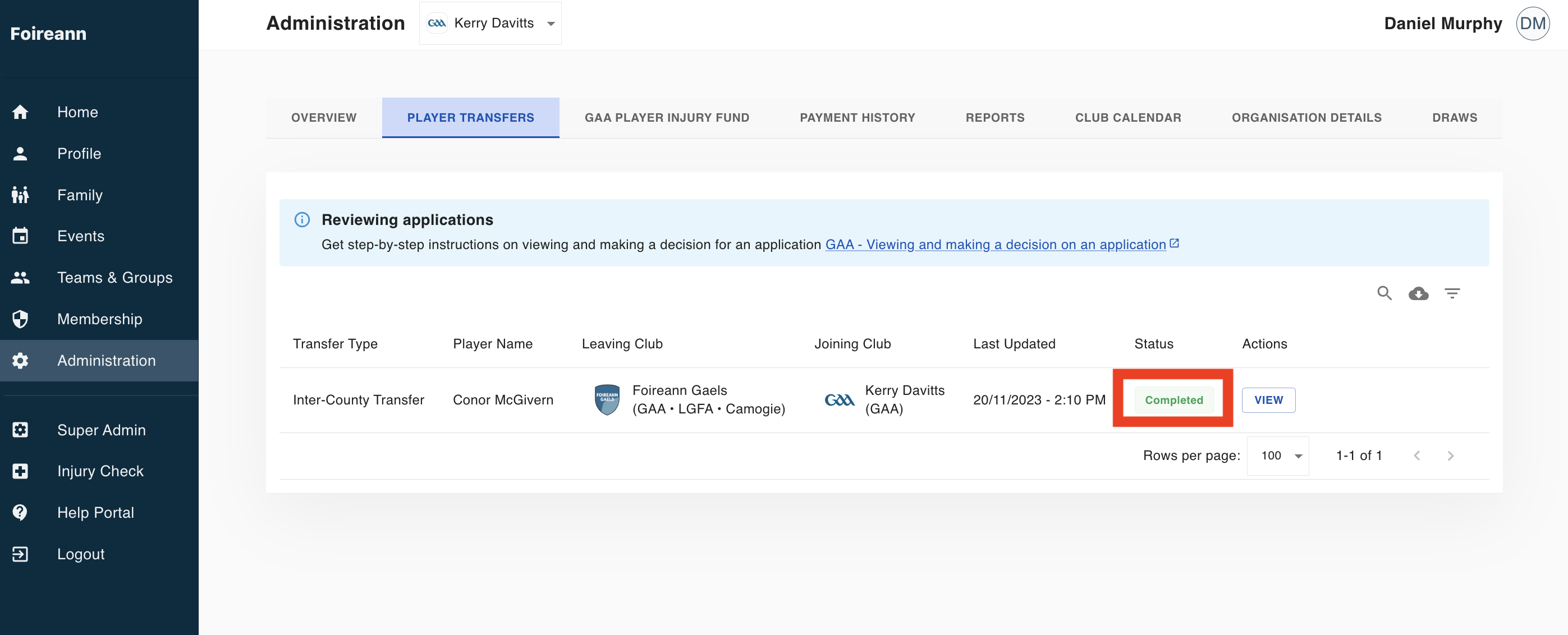The image size is (1568, 635).
Task: Open Membership in the sidebar
Action: [x=99, y=319]
